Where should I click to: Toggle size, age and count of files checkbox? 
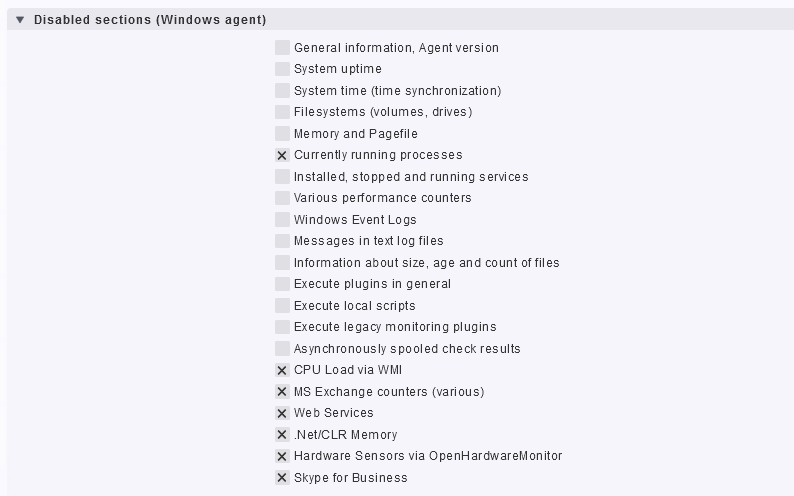pos(282,263)
